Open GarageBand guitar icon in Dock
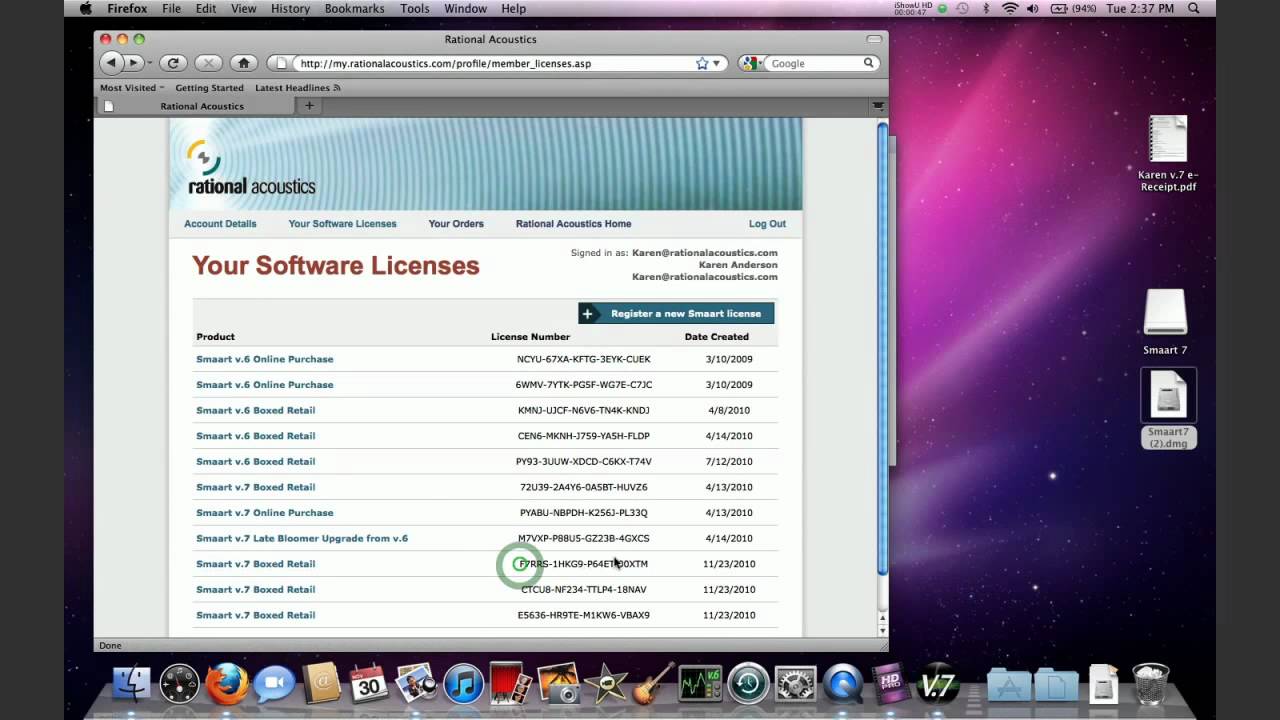Viewport: 1280px width, 720px height. tap(653, 684)
